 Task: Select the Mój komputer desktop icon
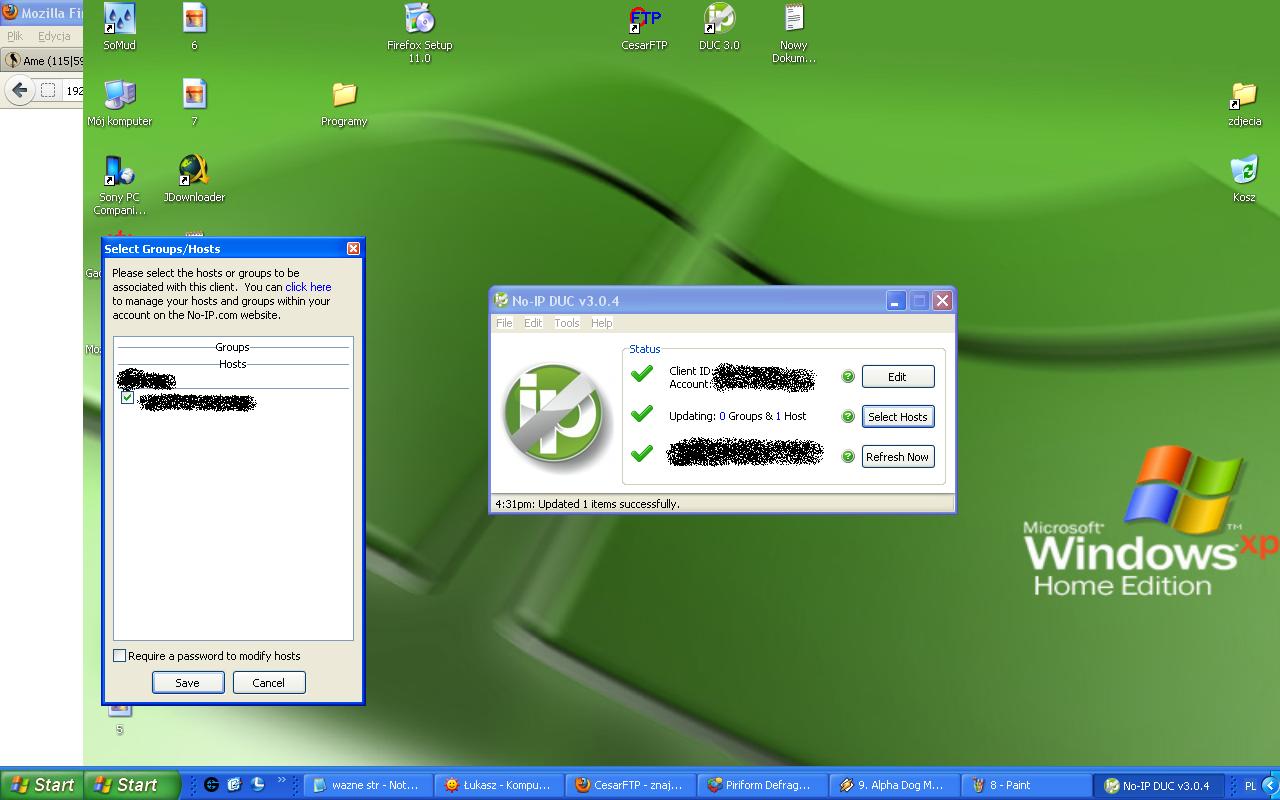[119, 103]
